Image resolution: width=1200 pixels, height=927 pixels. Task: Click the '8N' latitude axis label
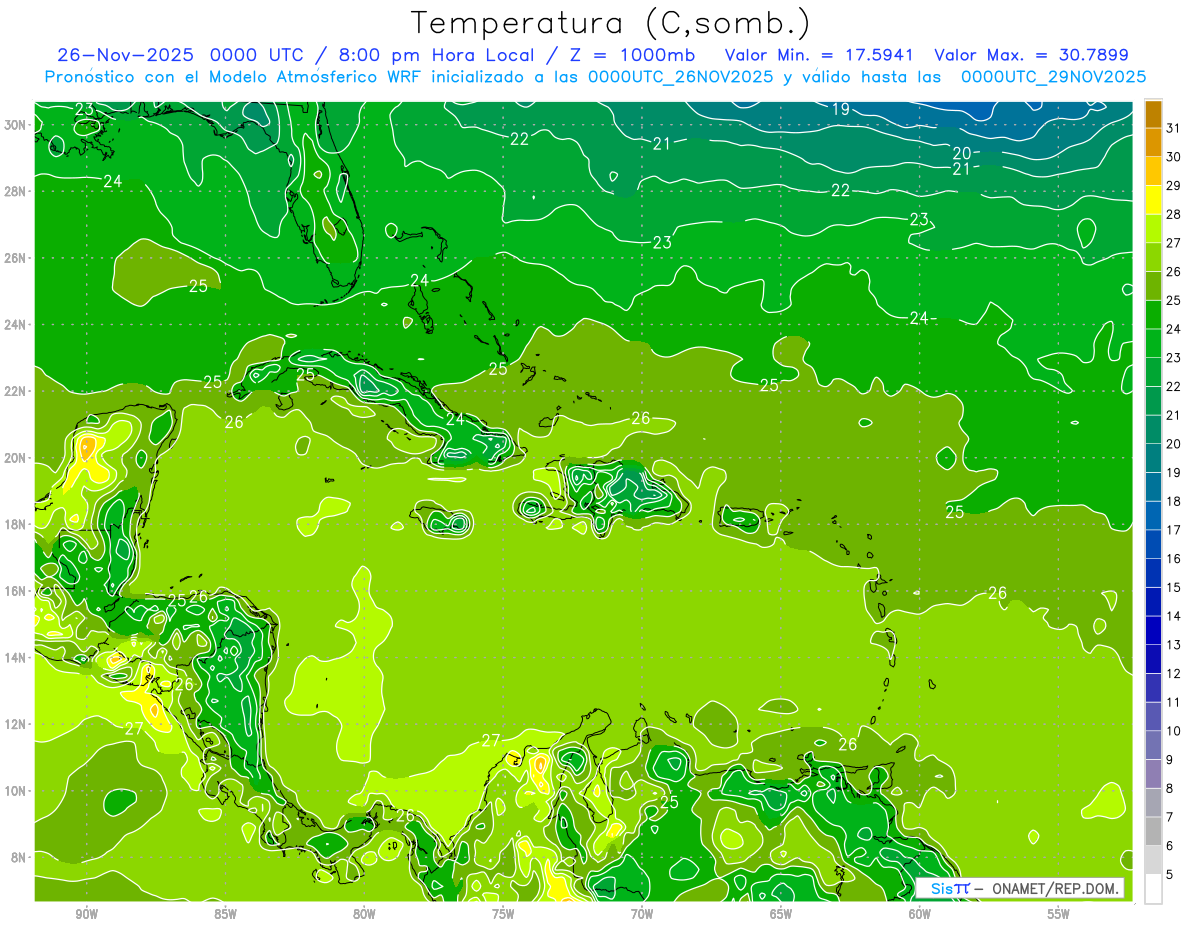point(20,857)
